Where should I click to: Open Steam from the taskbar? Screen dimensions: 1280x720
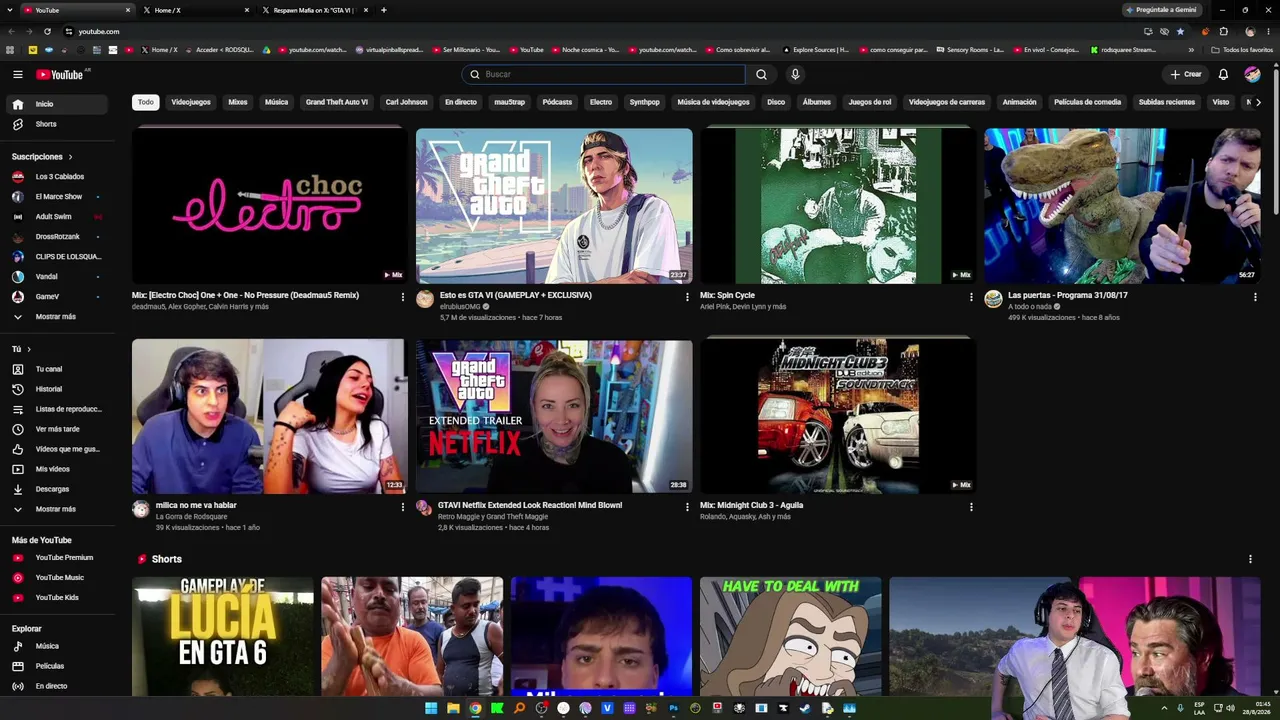pos(805,708)
